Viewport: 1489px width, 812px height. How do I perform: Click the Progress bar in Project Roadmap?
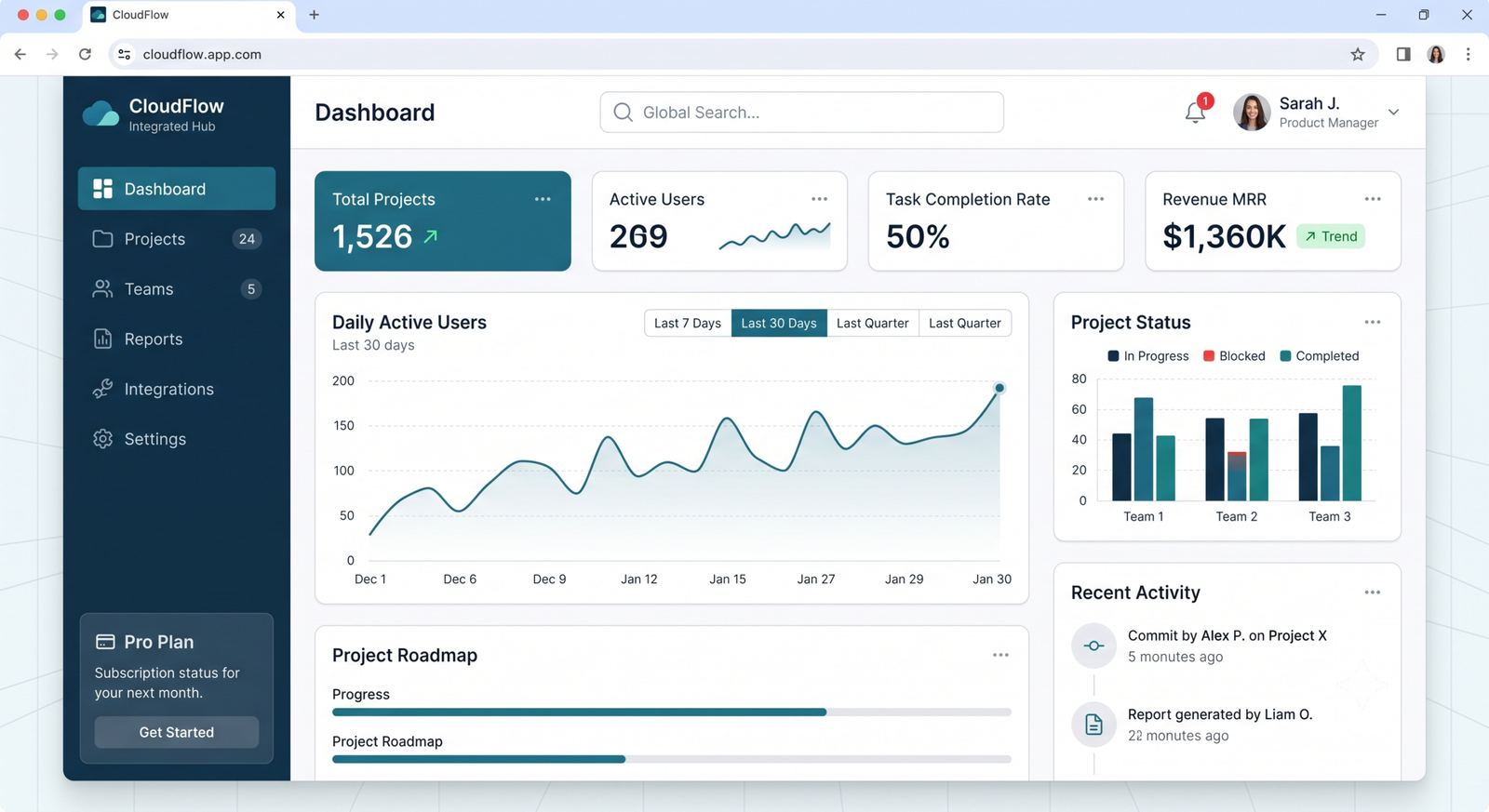672,712
